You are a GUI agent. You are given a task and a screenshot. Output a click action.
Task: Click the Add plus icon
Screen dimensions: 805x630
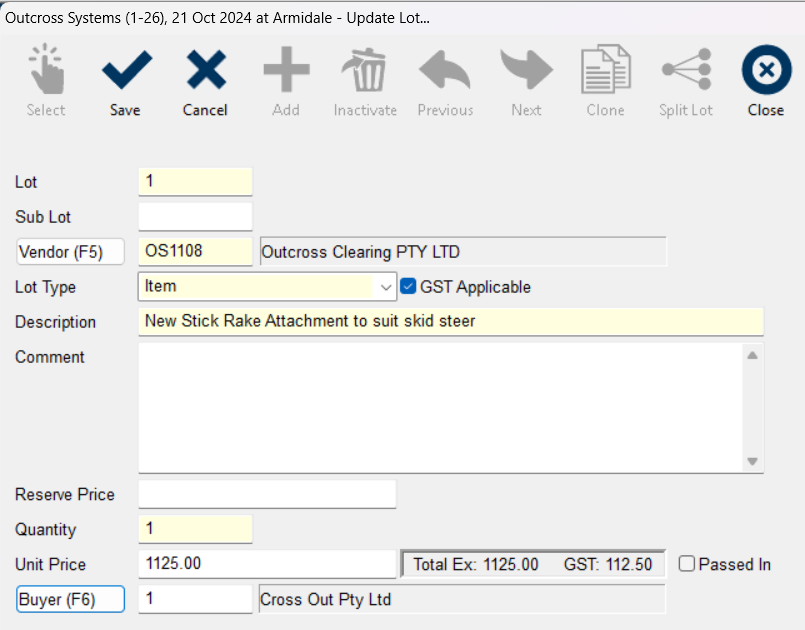pos(286,72)
